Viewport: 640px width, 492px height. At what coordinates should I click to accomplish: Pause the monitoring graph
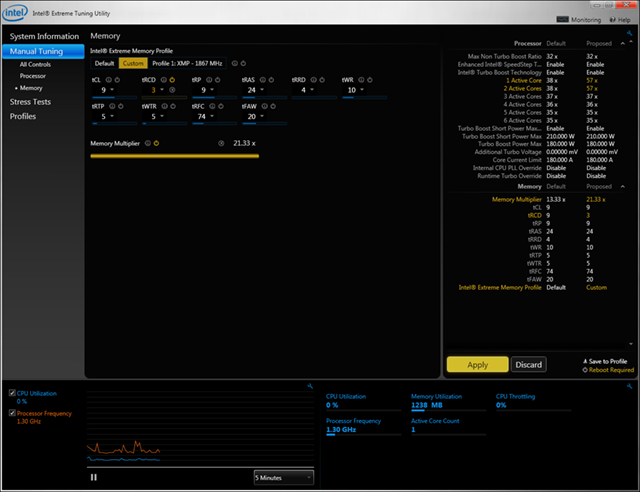tap(94, 477)
